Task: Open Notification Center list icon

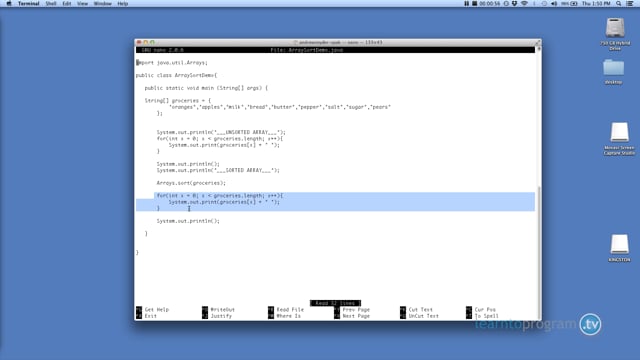Action: [630, 4]
